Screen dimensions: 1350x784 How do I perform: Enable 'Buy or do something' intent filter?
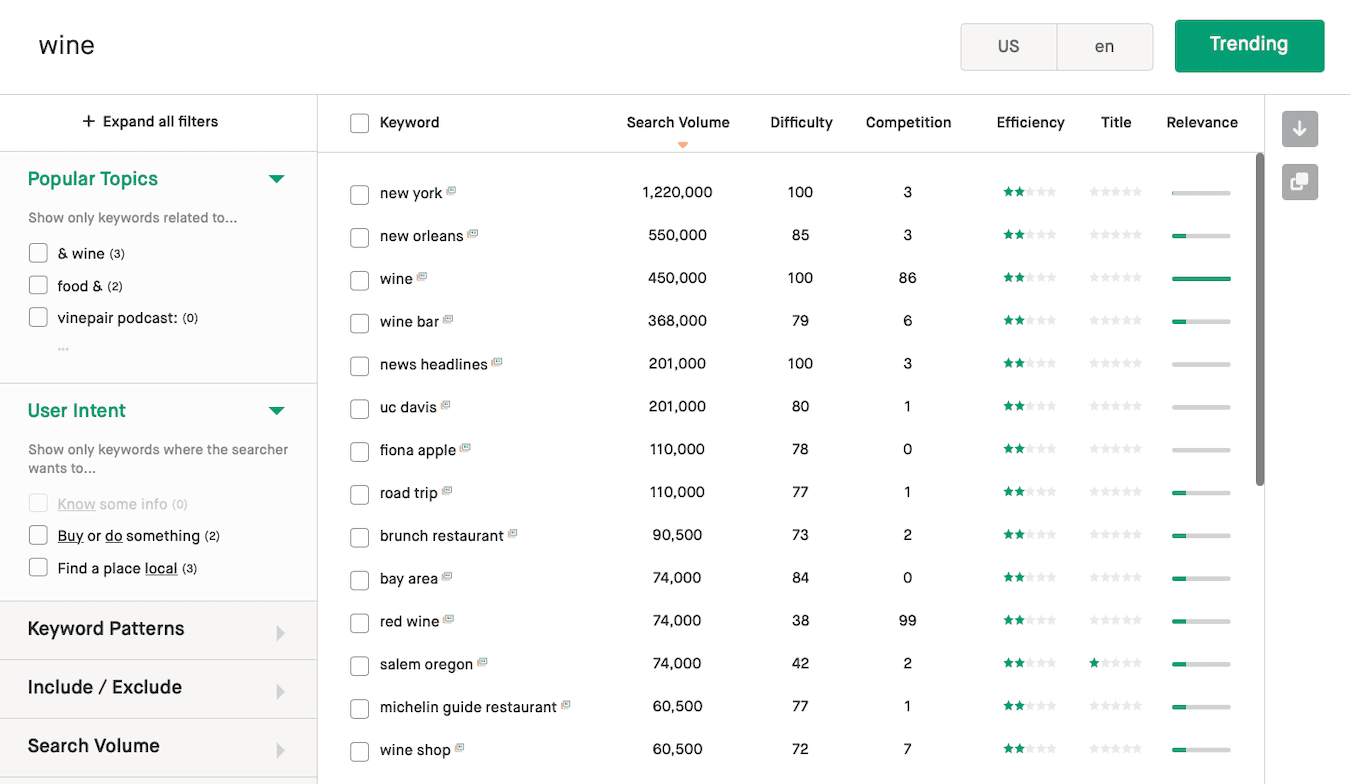point(38,535)
